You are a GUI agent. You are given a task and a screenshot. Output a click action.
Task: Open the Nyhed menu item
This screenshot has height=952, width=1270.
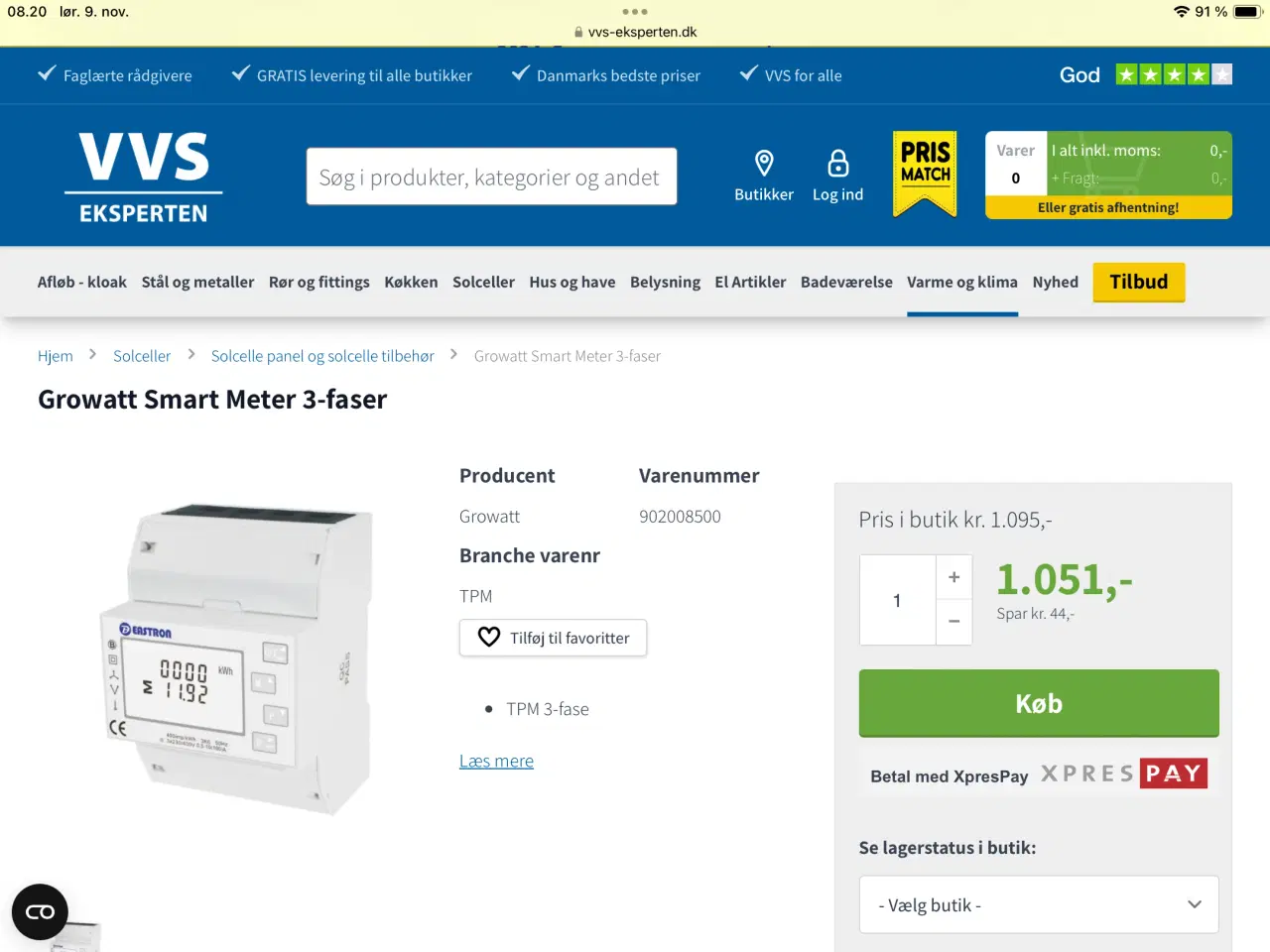pyautogui.click(x=1056, y=282)
